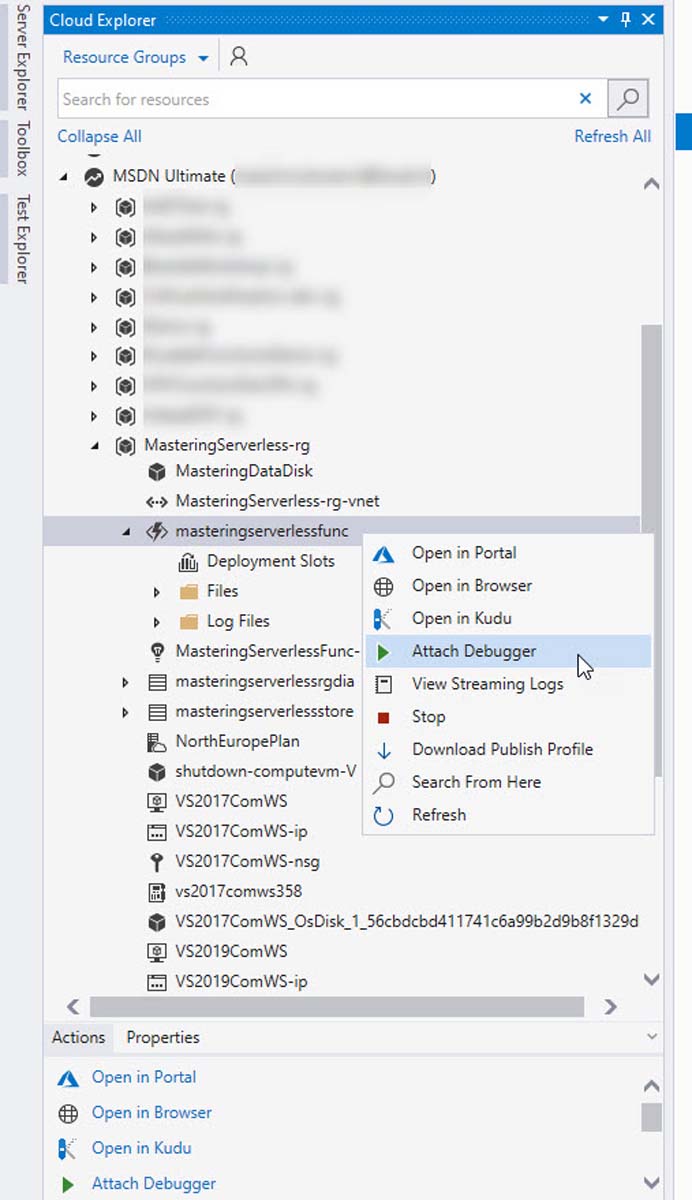Select MasteringServerlessFunc App Insights bulb icon
Screen dimensions: 692x1200
[156, 651]
